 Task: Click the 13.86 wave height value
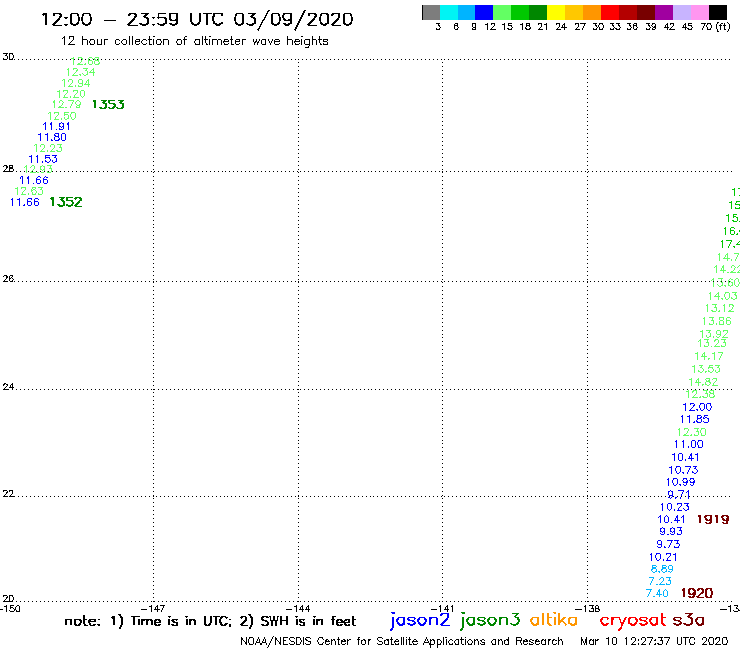(716, 321)
